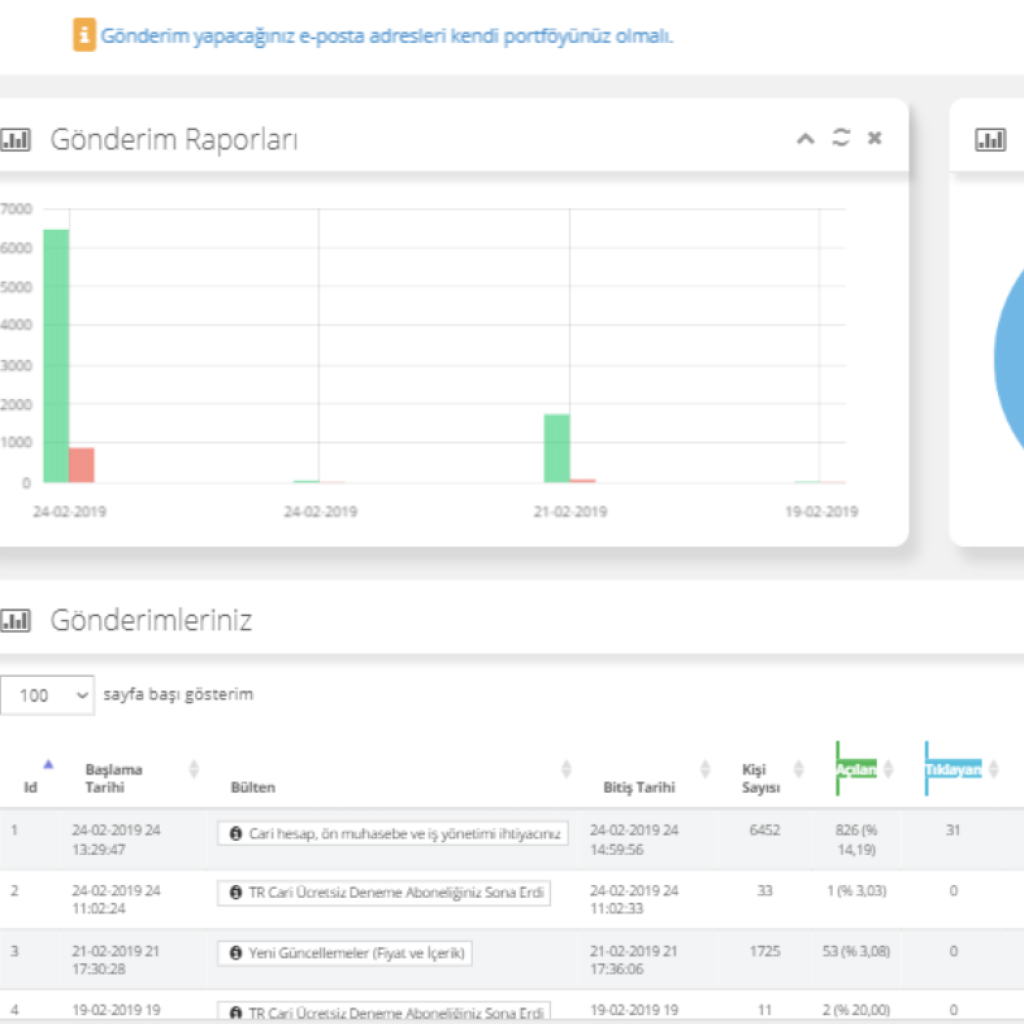
Task: Click the blue Tıklayan column label
Action: tap(953, 769)
